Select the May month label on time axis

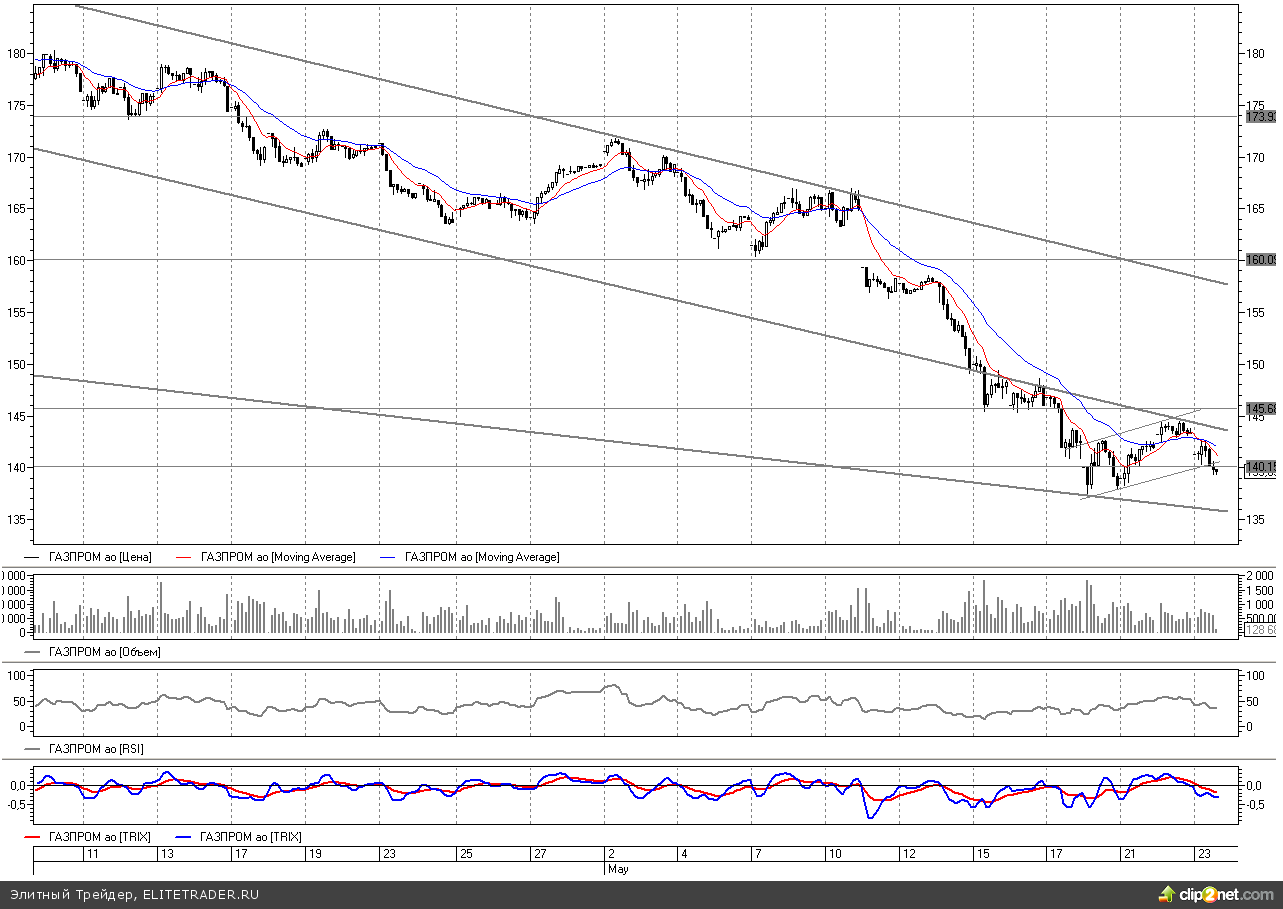pyautogui.click(x=618, y=869)
